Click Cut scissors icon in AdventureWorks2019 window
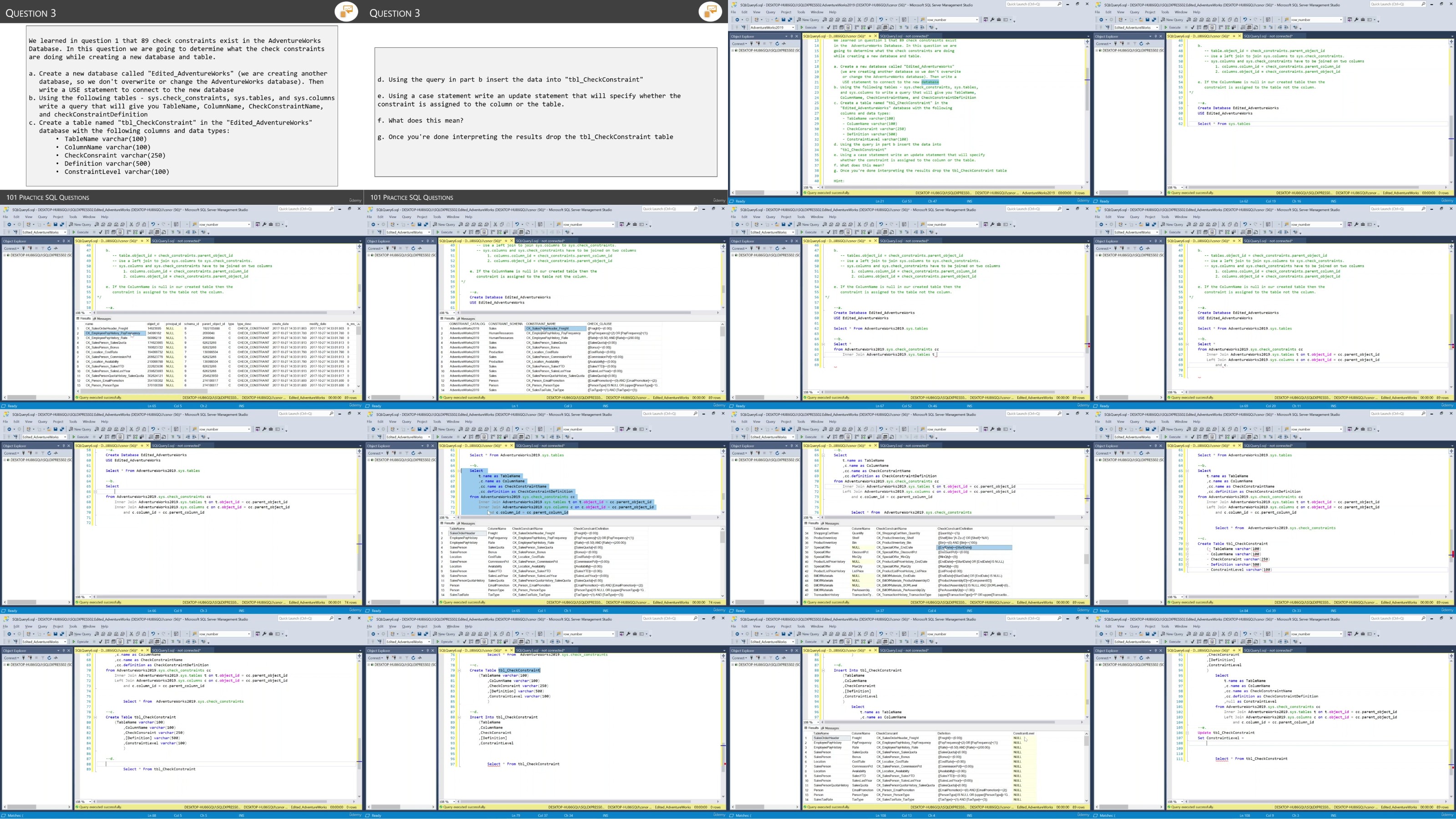 tap(859, 20)
